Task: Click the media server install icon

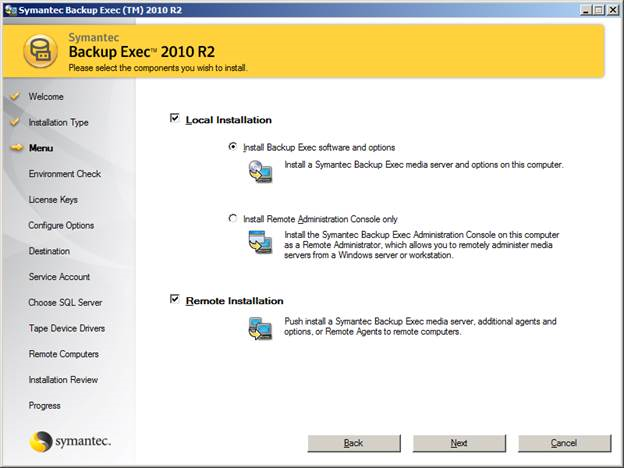Action: [x=260, y=172]
